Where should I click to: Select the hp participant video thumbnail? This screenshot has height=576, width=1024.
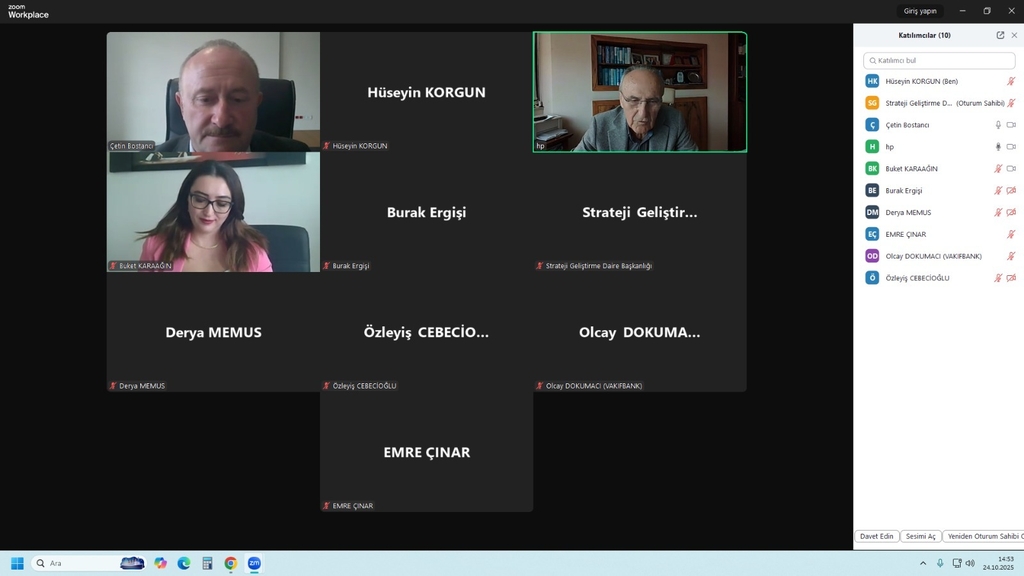(x=640, y=92)
